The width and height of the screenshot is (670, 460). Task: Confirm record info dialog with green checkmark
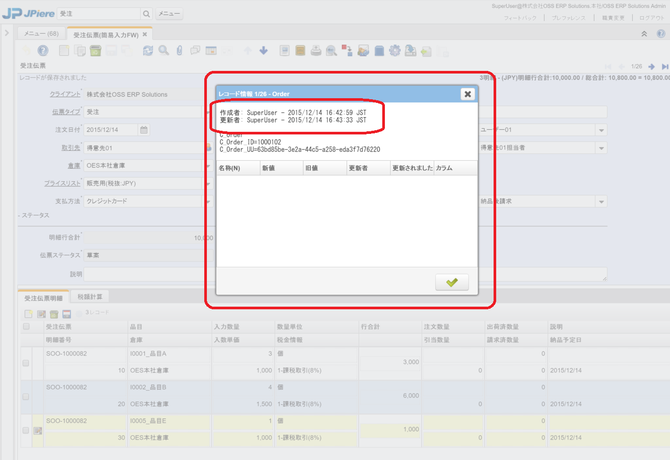point(452,282)
